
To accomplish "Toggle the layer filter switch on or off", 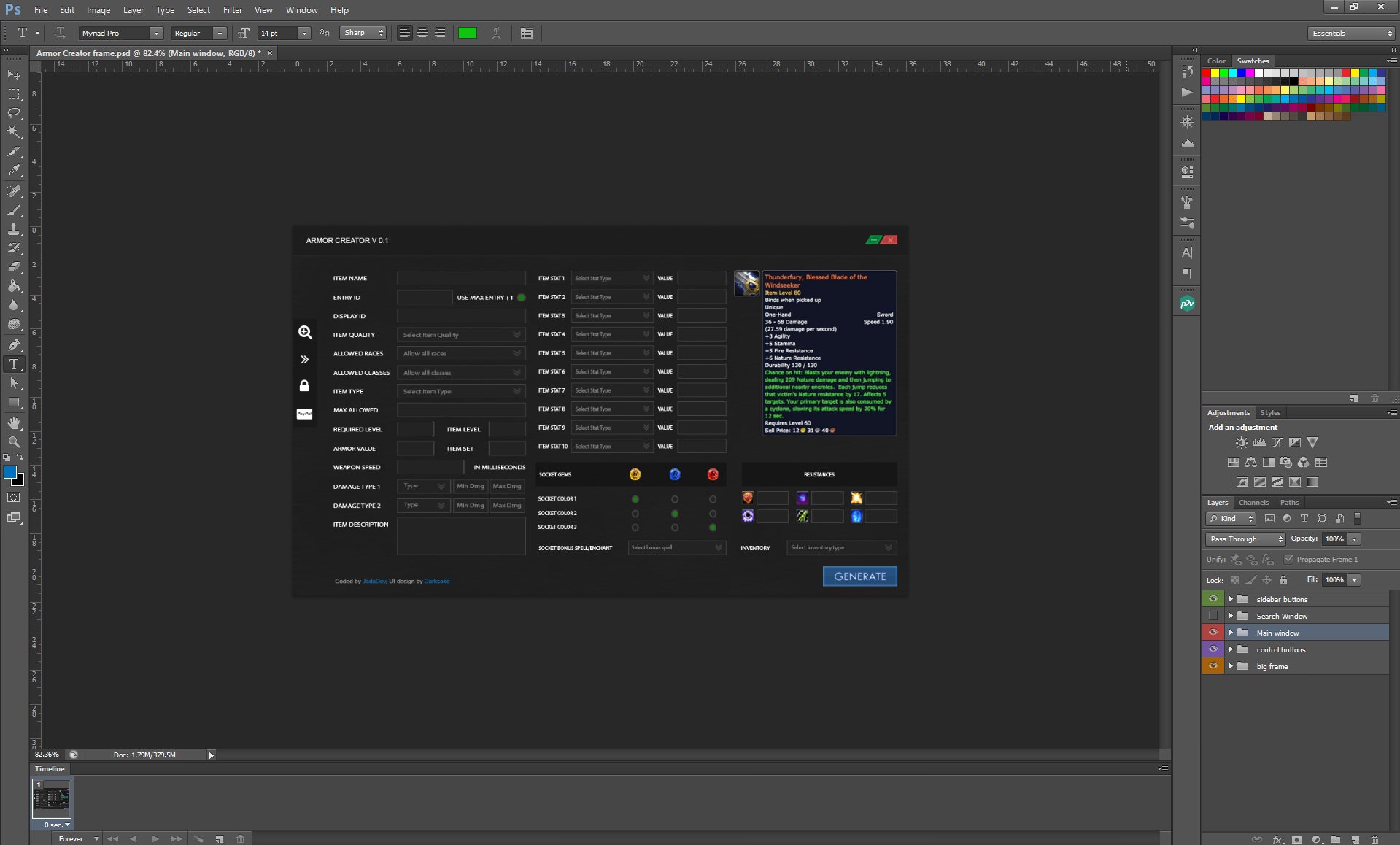I will click(x=1357, y=519).
